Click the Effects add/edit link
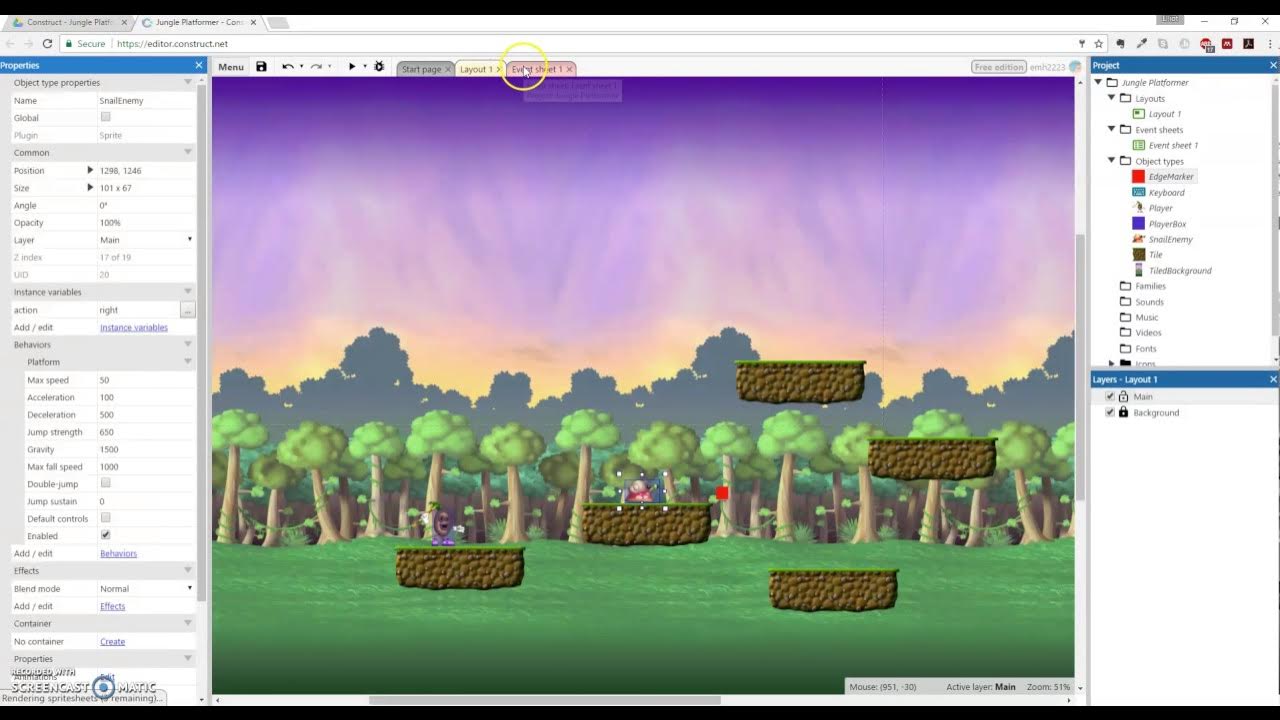The height and width of the screenshot is (720, 1280). pyautogui.click(x=113, y=606)
